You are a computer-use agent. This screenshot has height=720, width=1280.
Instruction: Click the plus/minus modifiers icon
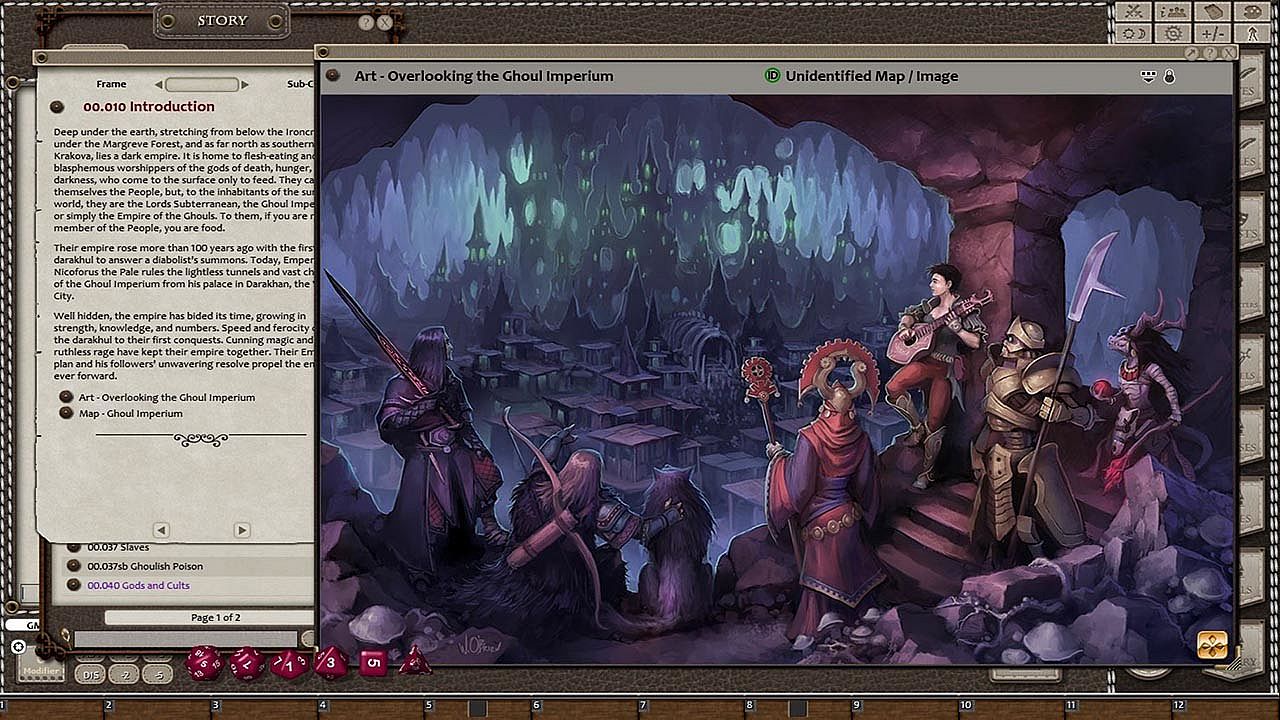1212,34
